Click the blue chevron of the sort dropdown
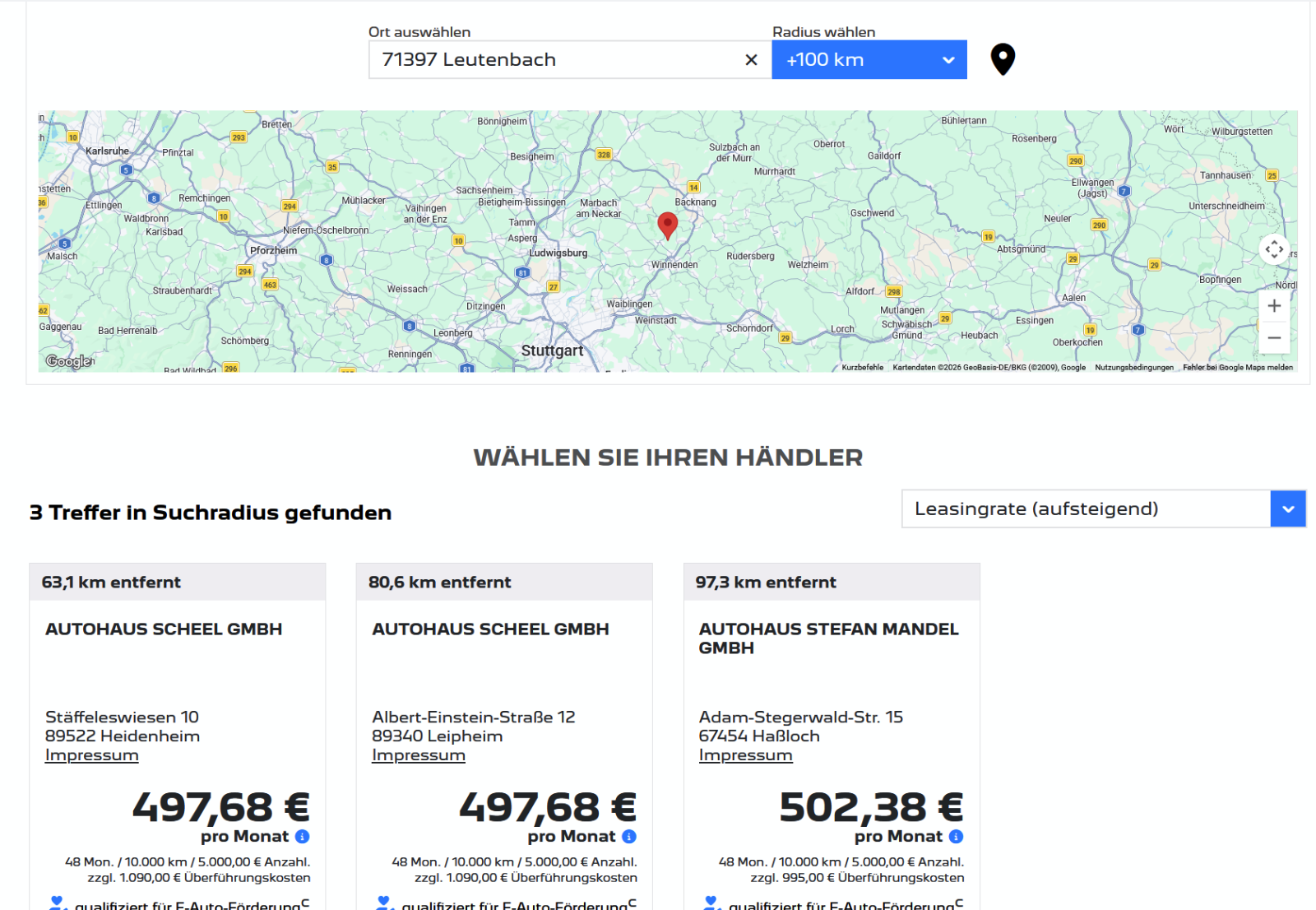 tap(1288, 509)
